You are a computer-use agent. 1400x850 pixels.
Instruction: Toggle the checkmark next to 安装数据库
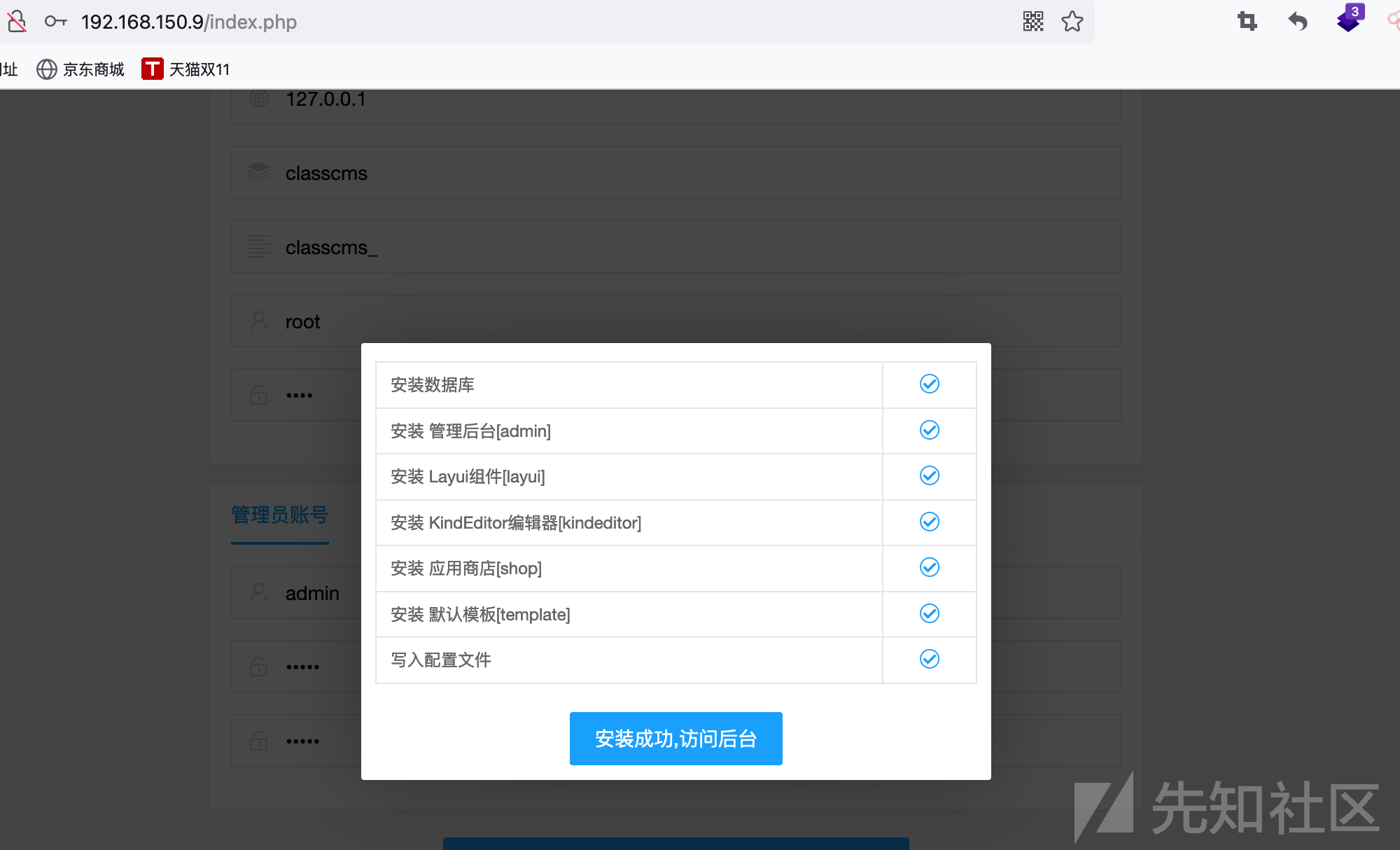point(929,384)
